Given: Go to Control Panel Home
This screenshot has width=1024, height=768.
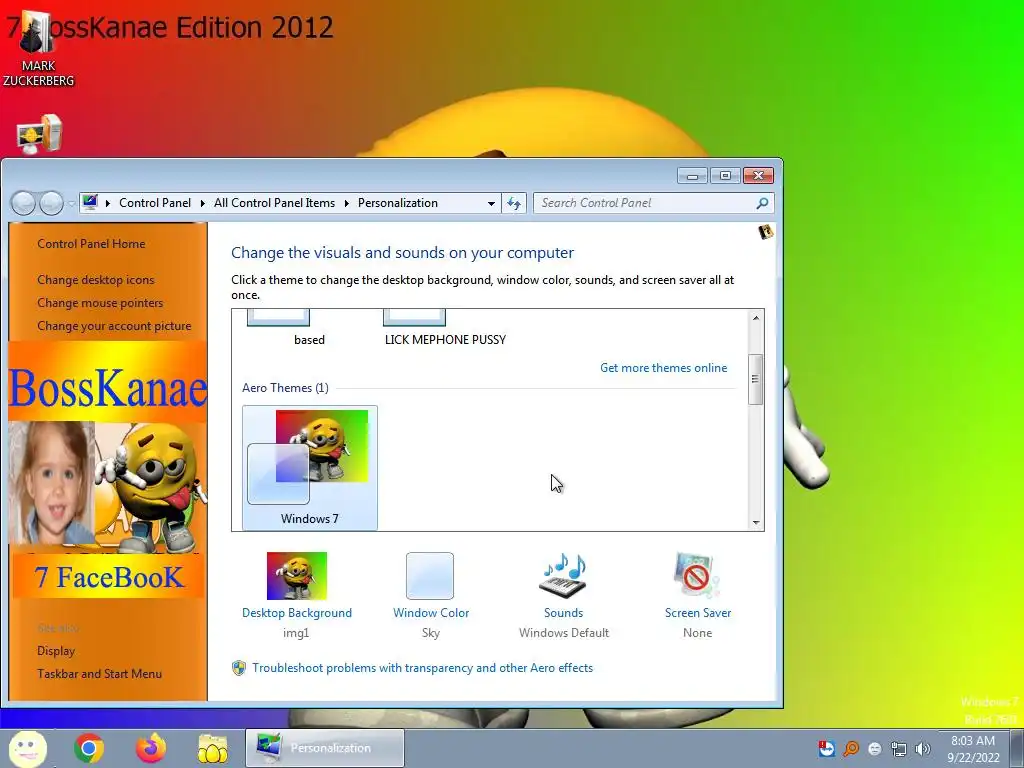Looking at the screenshot, I should click(91, 244).
